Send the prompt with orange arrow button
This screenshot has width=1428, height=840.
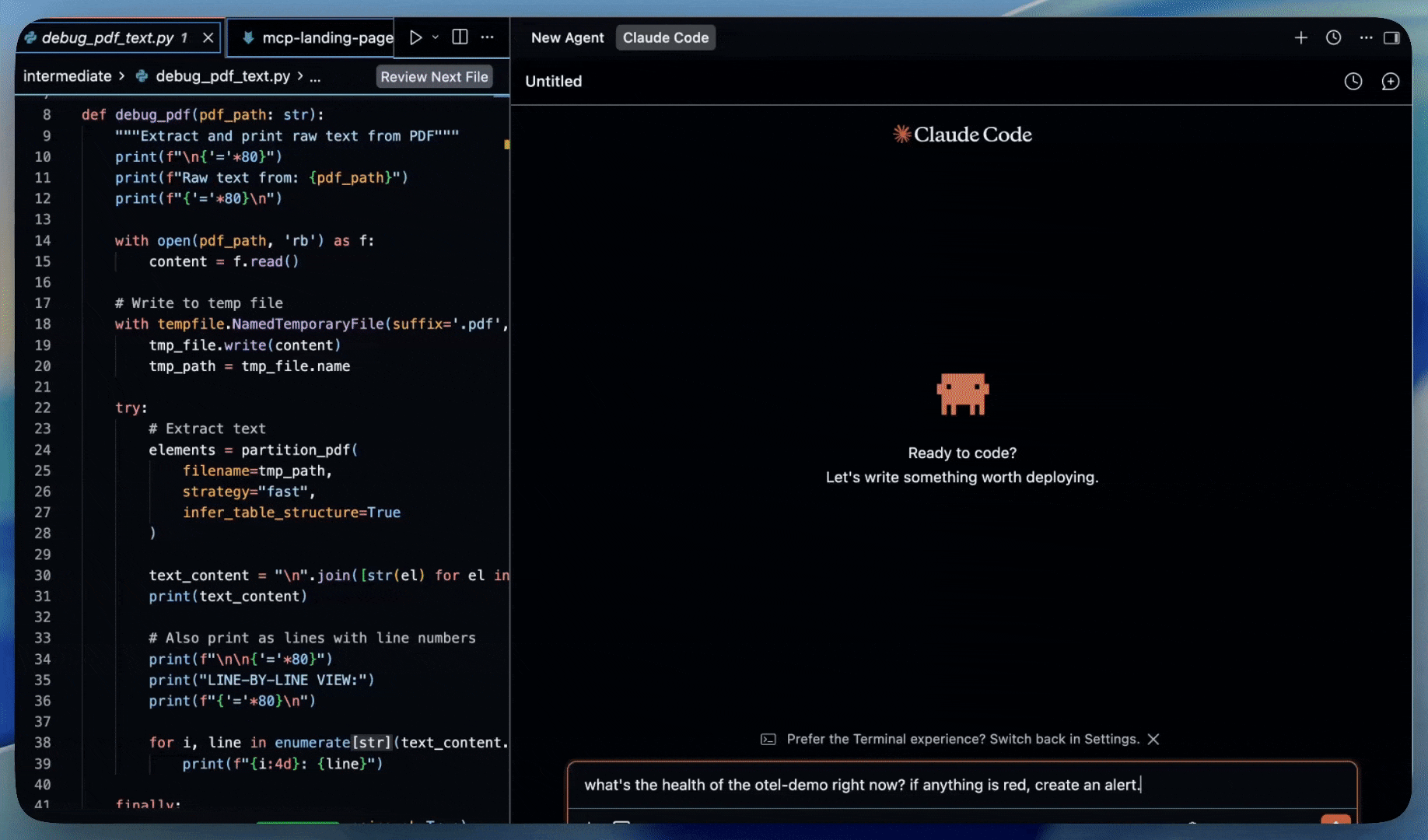(1335, 820)
